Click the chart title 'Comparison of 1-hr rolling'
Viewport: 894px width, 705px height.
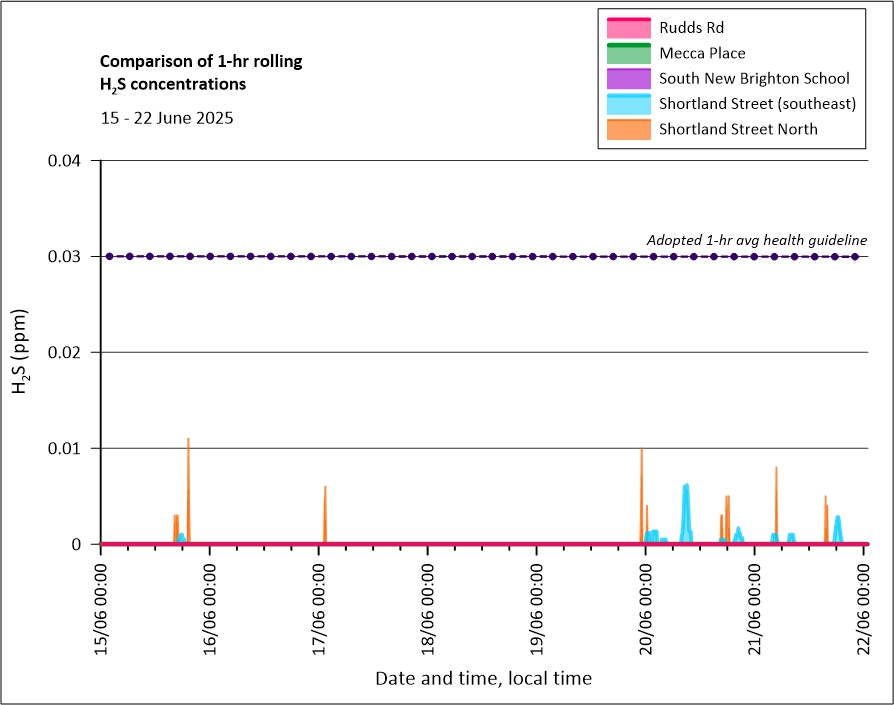click(201, 62)
